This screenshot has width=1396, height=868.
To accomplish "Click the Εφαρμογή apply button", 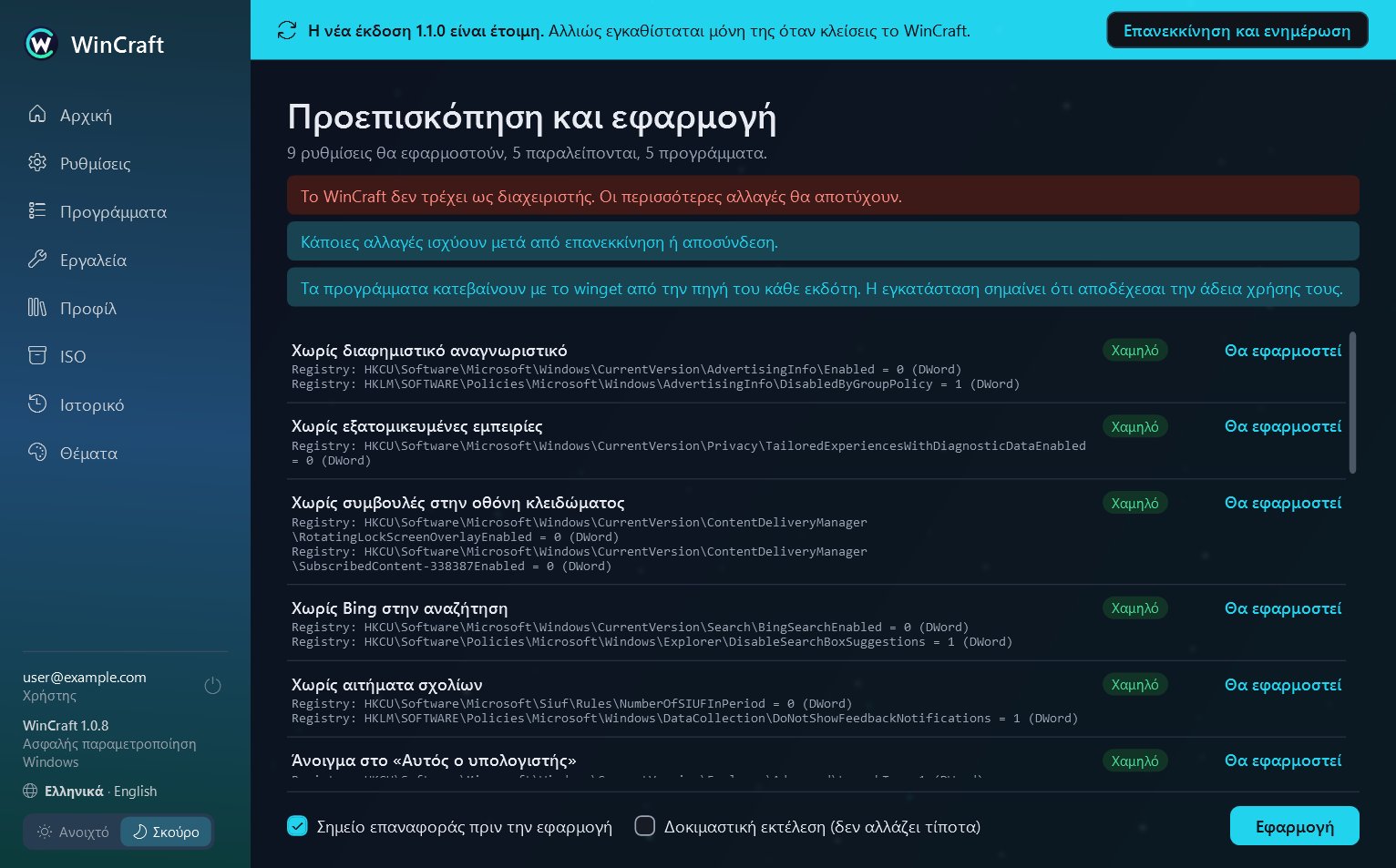I will point(1294,826).
